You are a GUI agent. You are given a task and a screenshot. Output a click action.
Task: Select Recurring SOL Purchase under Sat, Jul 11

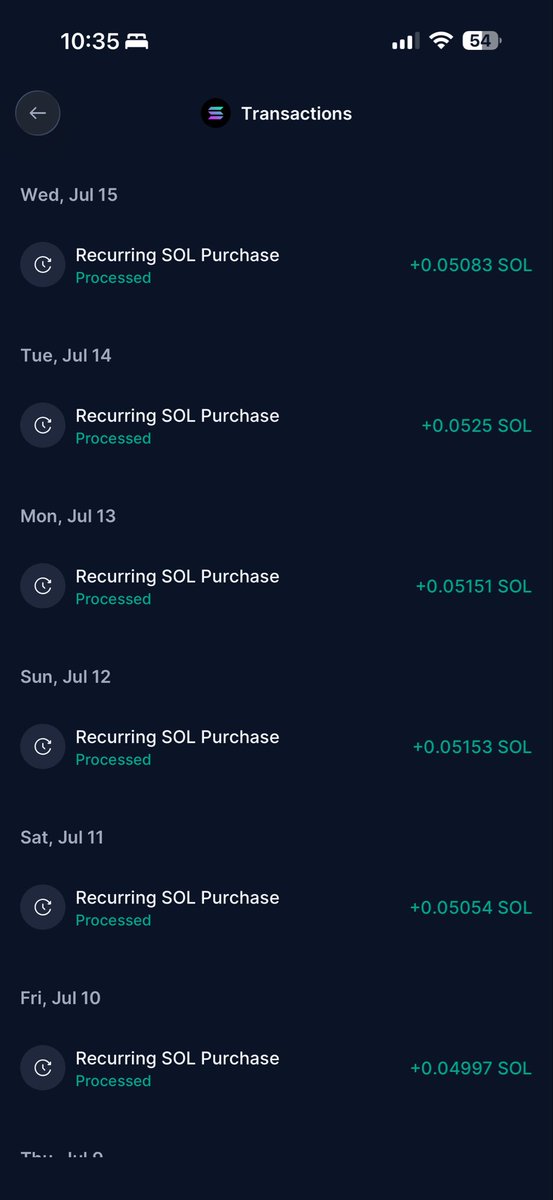177,898
